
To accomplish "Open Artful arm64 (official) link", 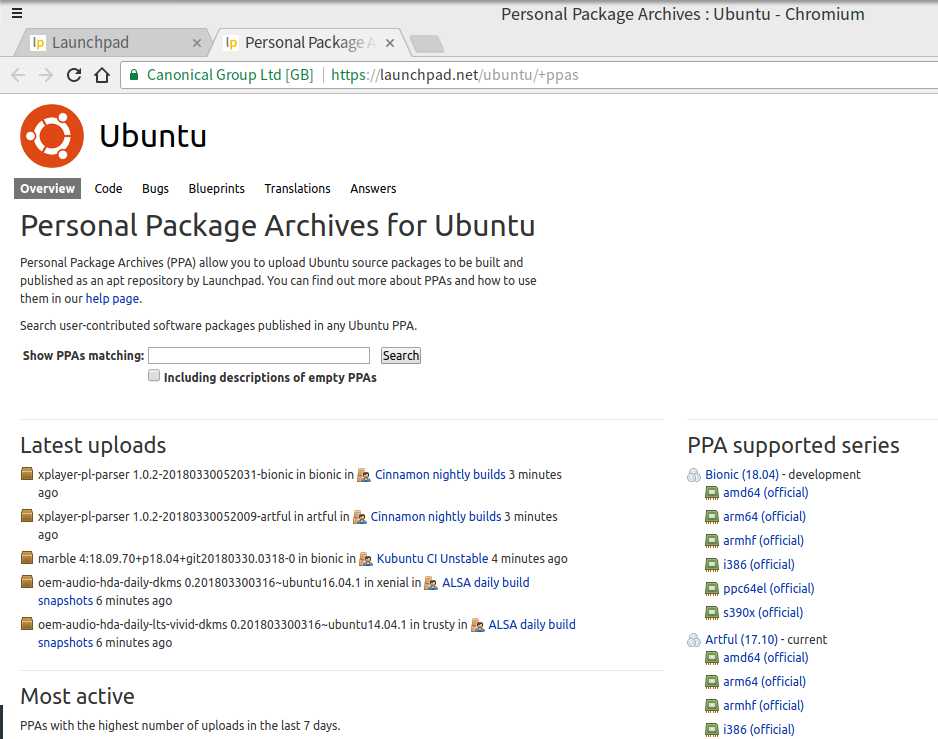I will pyautogui.click(x=765, y=682).
